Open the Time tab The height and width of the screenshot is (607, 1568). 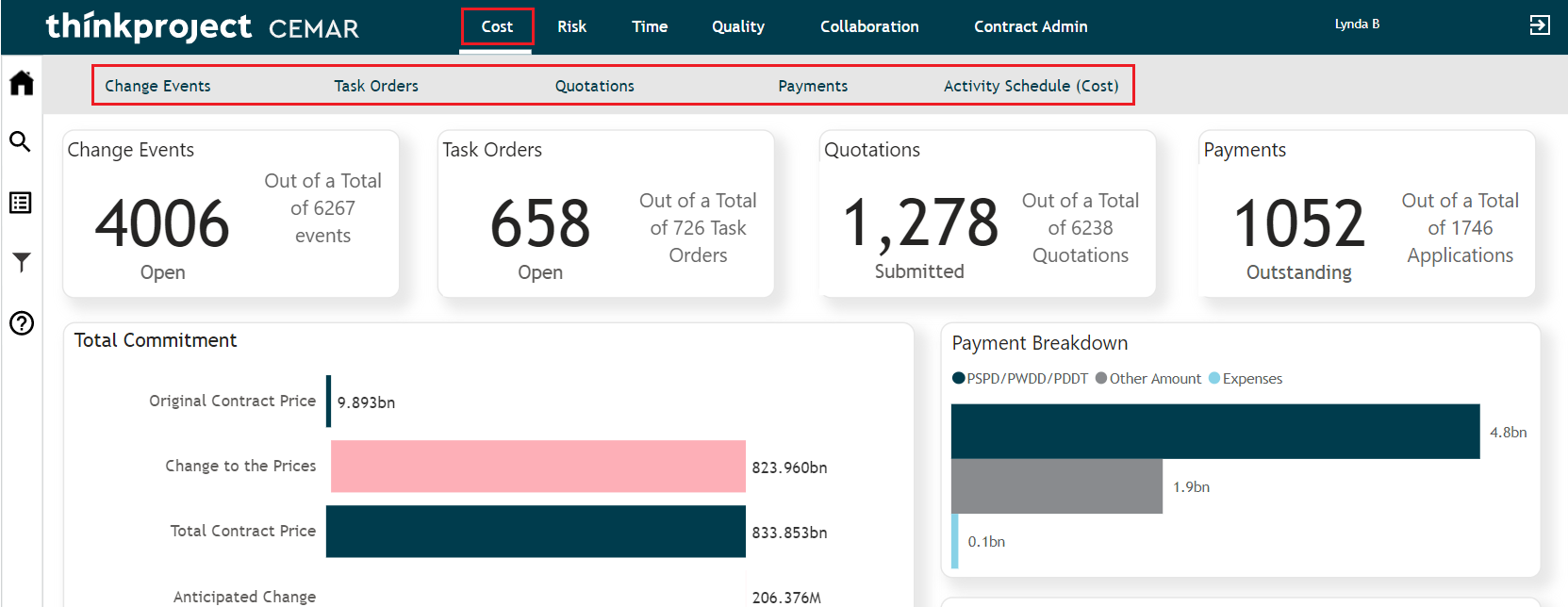tap(650, 26)
